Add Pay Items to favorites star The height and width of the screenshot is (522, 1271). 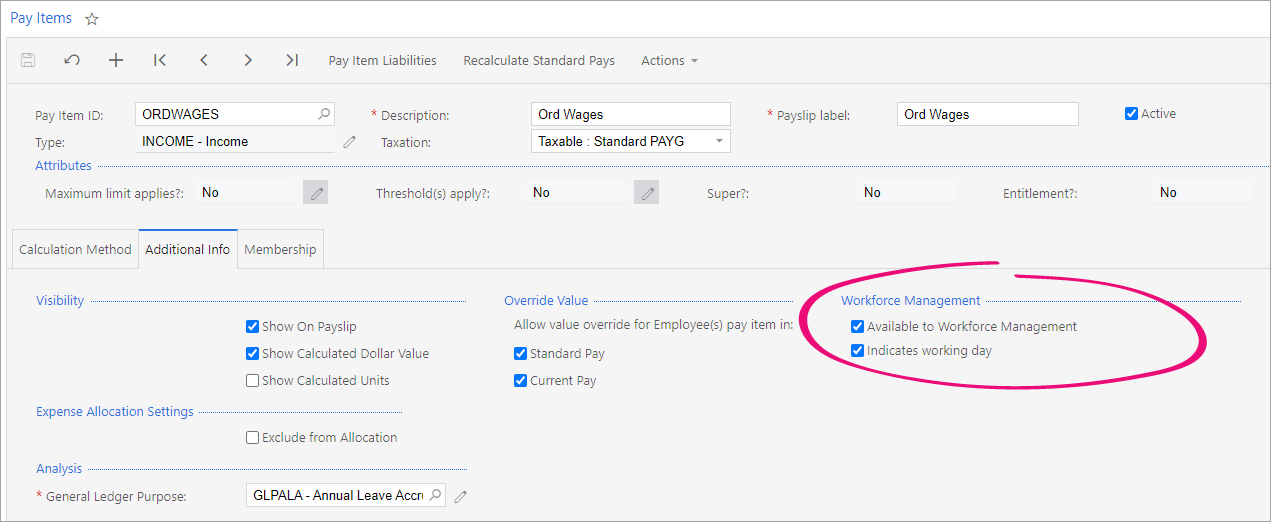point(92,19)
